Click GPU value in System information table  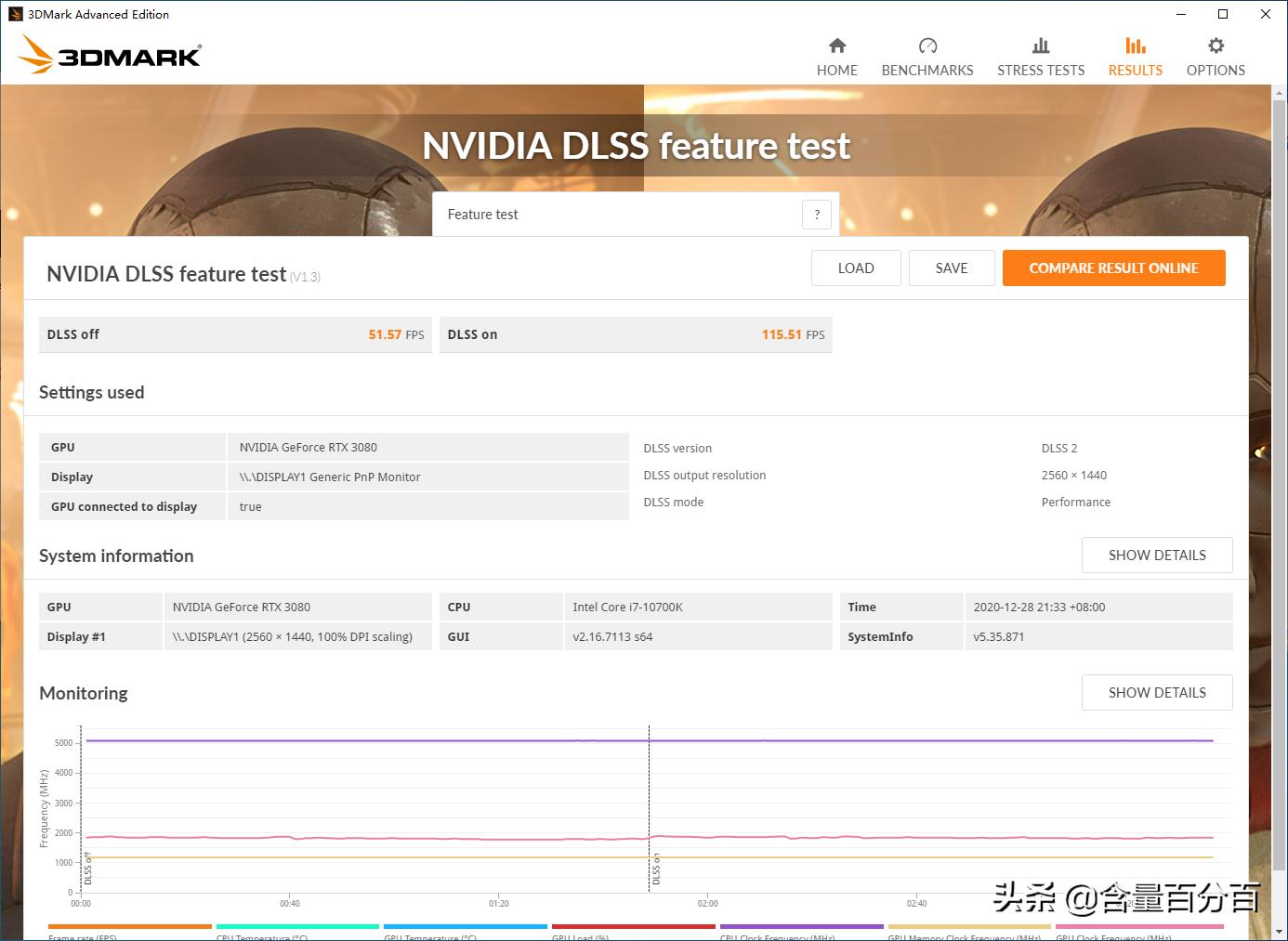pos(242,607)
